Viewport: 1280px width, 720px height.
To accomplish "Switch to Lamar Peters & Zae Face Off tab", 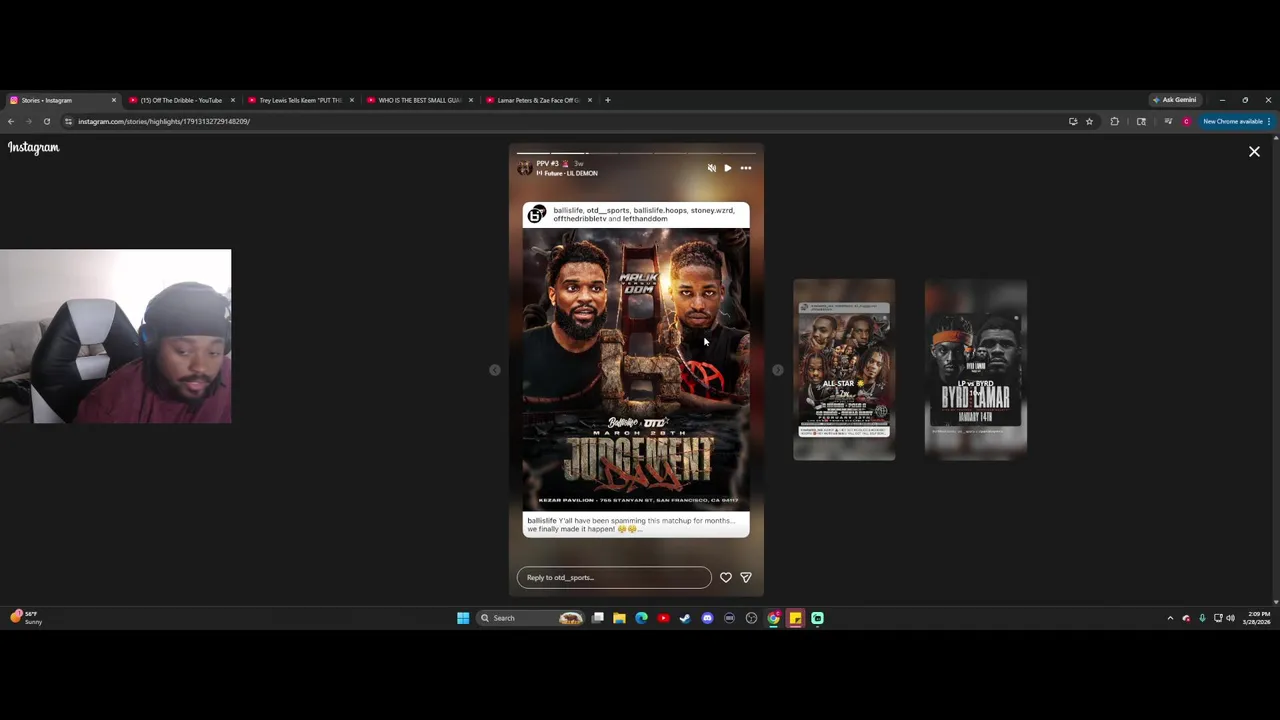I will (538, 100).
